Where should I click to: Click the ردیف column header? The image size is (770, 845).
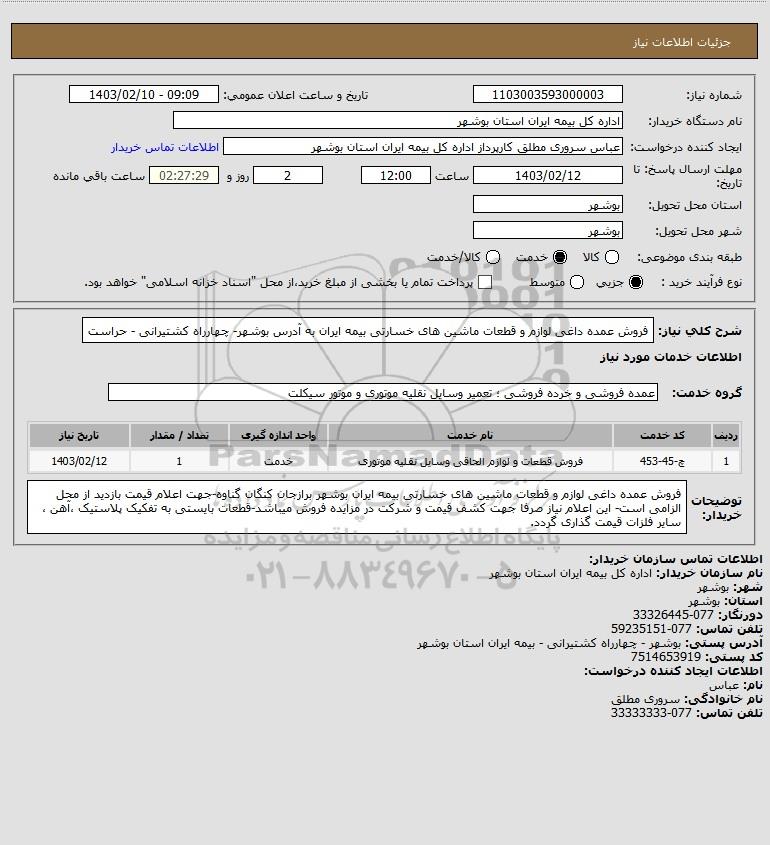726,435
